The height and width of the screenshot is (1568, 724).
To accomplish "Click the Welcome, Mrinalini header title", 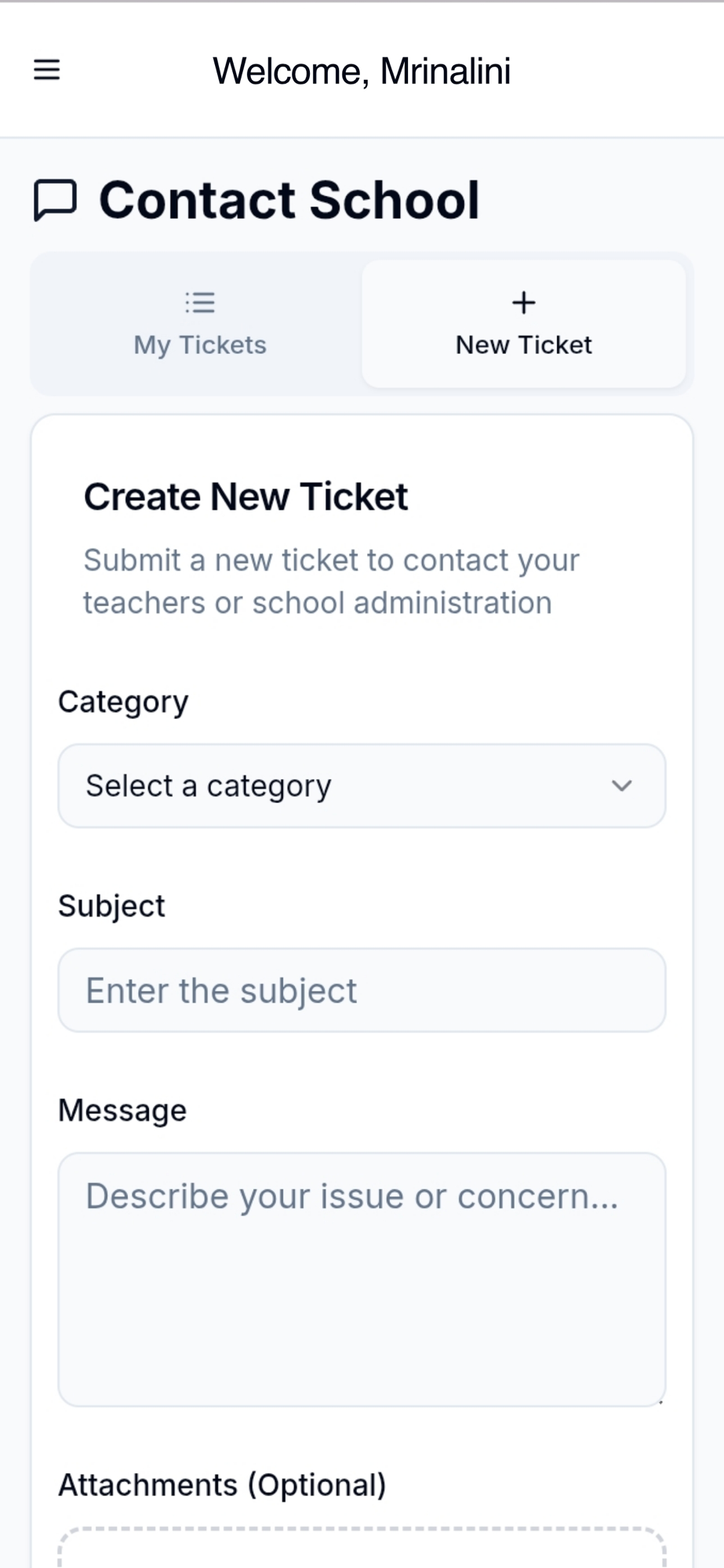I will (362, 71).
